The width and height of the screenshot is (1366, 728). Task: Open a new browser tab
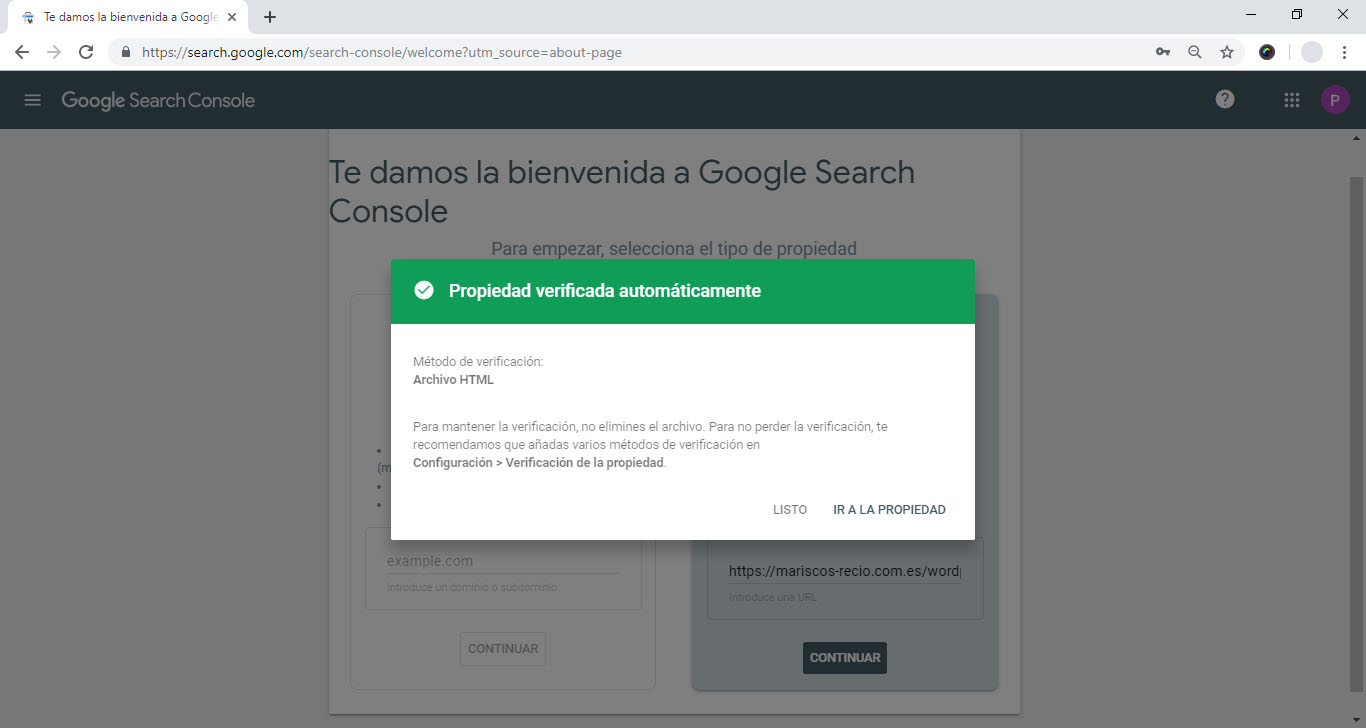coord(270,17)
